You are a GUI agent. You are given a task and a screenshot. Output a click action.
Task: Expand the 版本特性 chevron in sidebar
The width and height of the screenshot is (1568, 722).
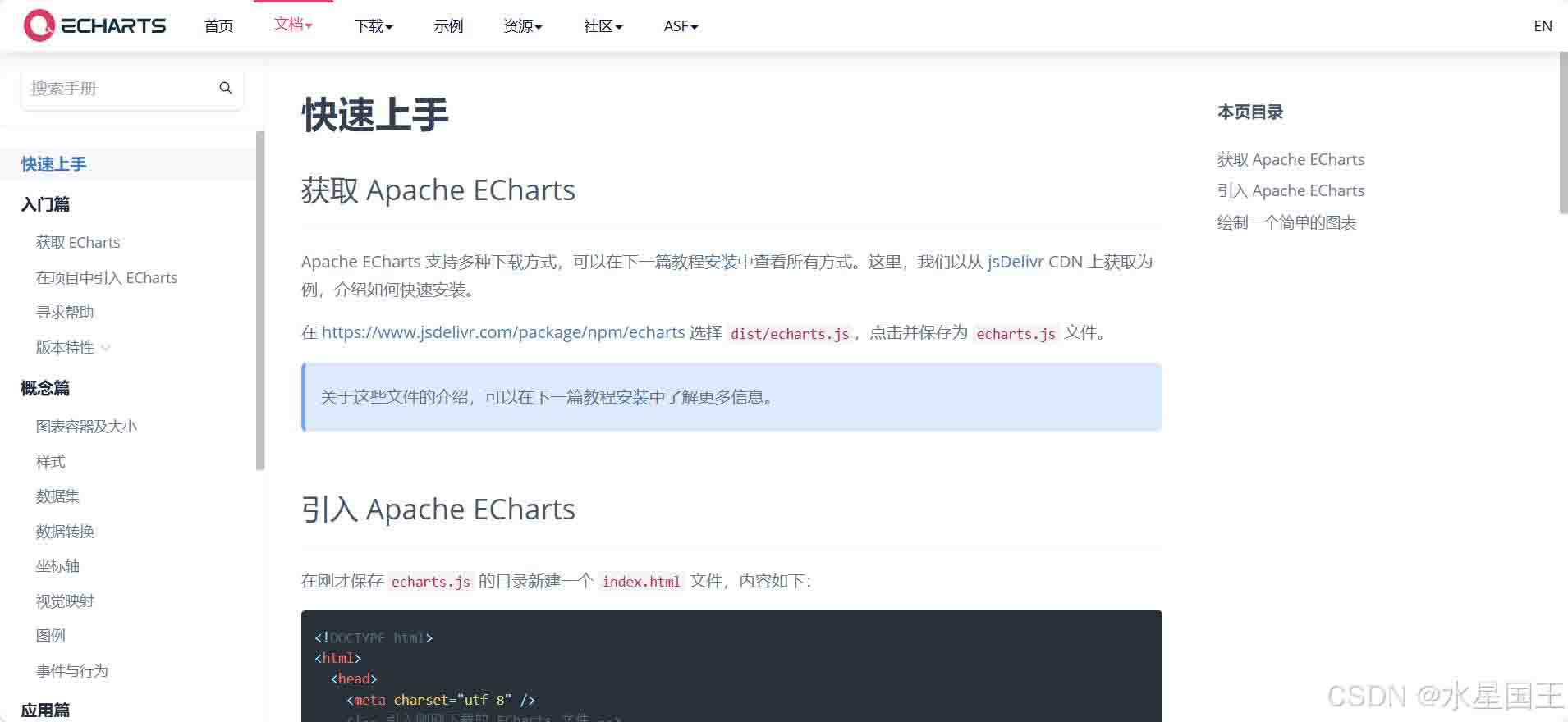click(x=106, y=348)
